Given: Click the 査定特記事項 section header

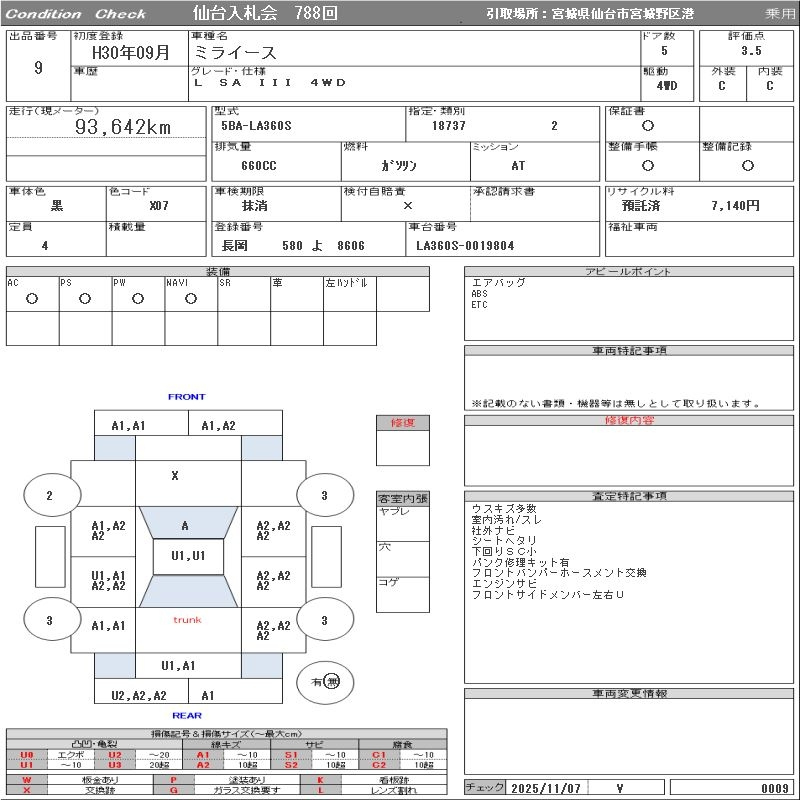Looking at the screenshot, I should 629,496.
